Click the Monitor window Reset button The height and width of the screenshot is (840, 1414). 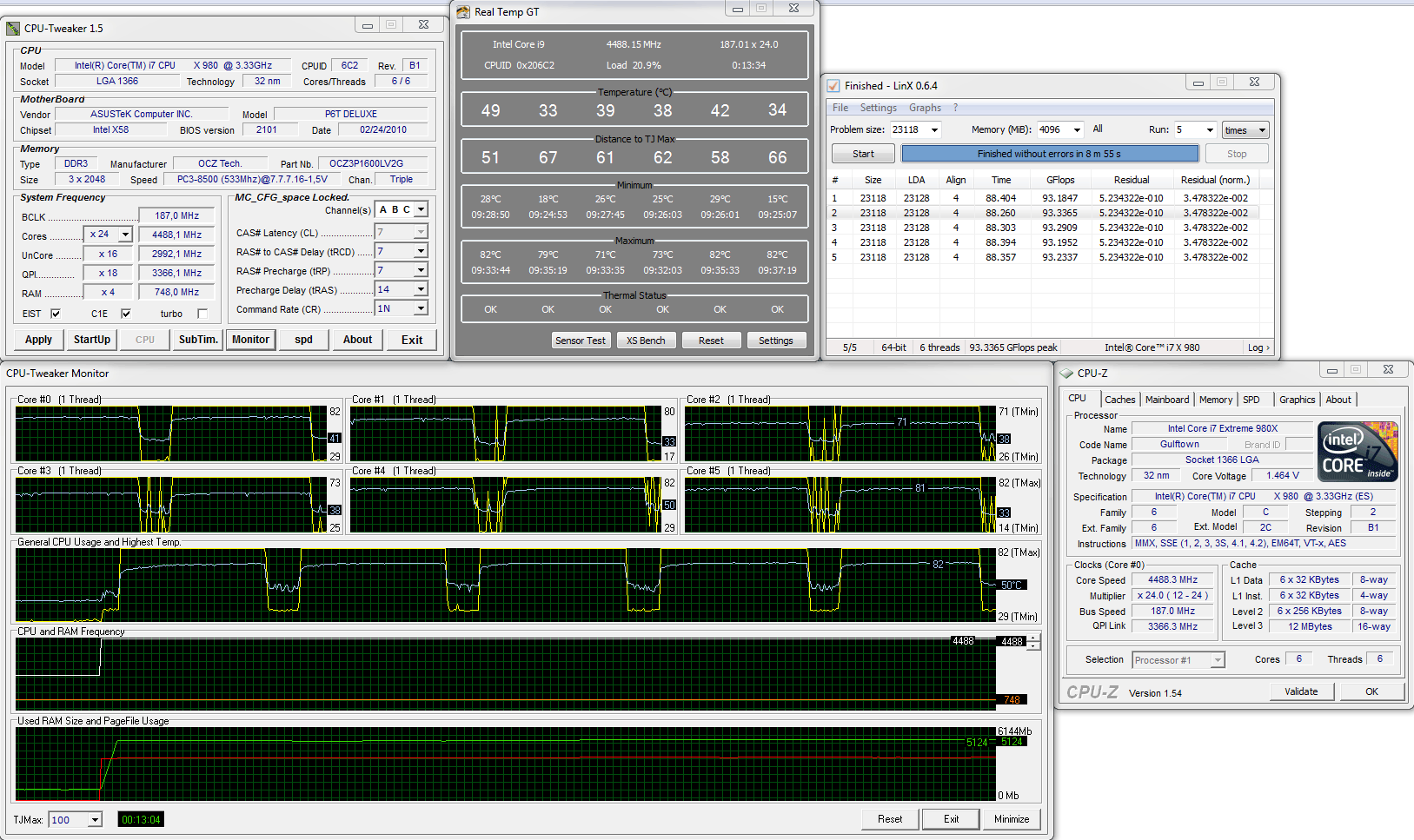(x=890, y=819)
